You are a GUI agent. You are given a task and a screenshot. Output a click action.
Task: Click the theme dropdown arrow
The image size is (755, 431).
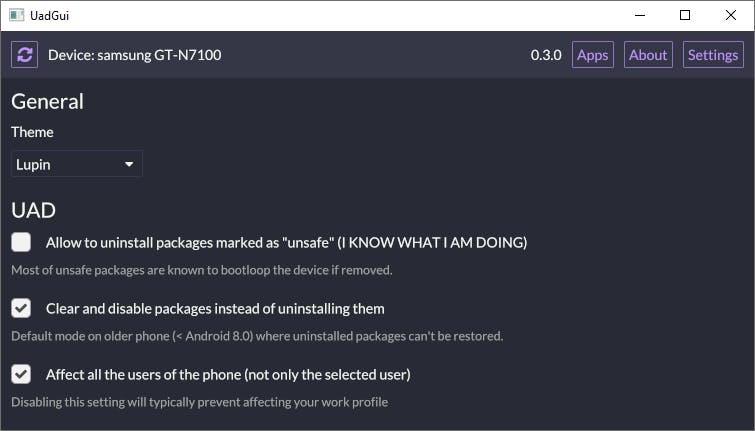click(129, 164)
